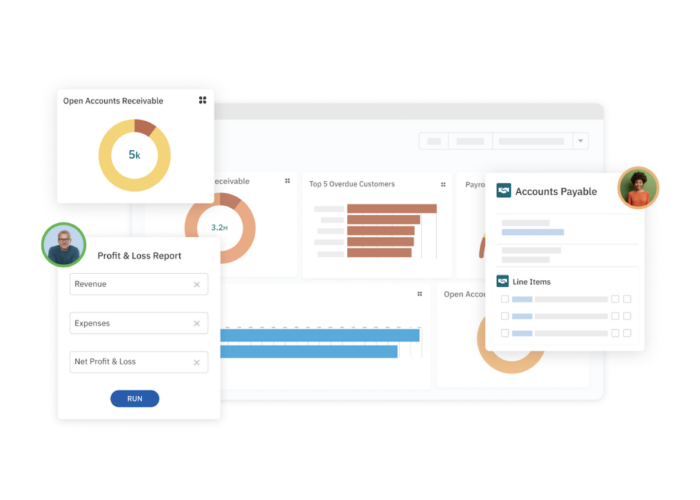Click grid icon on Open Accounts Receivable card
The height and width of the screenshot is (500, 700).
pos(203,100)
